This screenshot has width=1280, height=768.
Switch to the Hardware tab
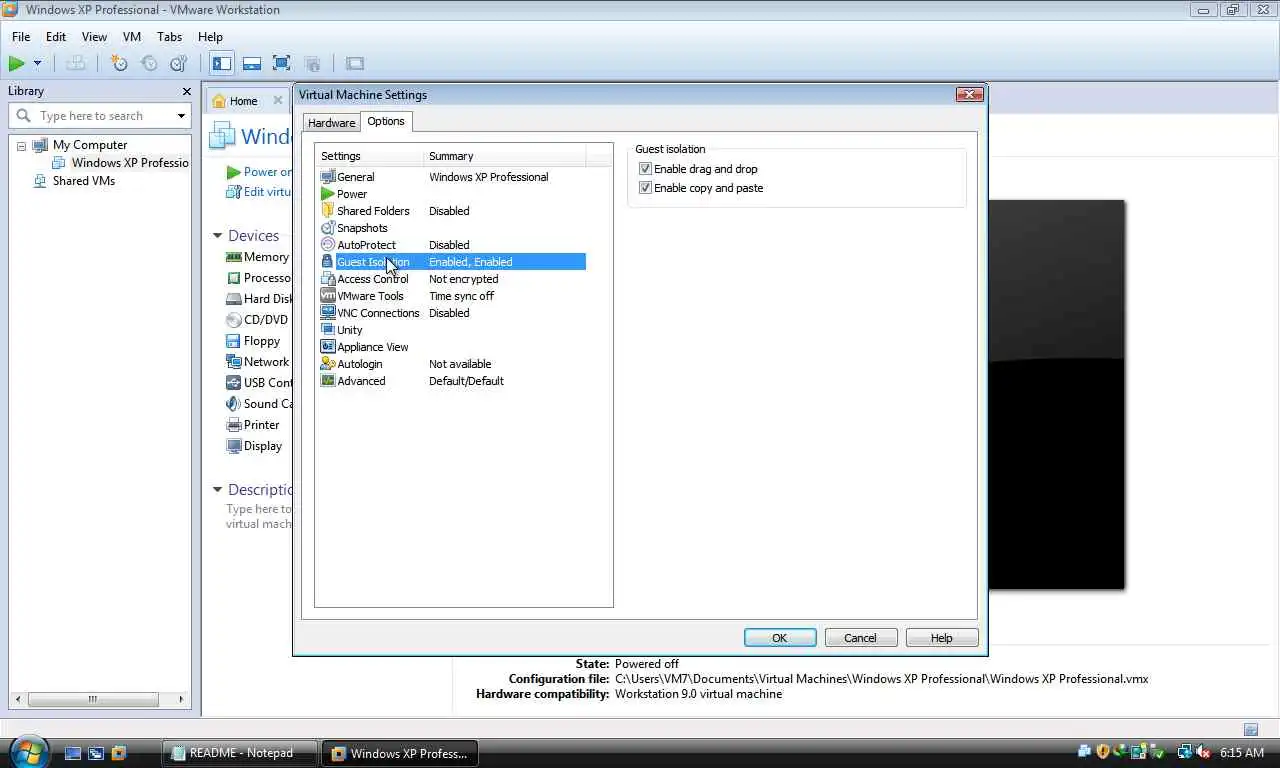click(x=331, y=123)
